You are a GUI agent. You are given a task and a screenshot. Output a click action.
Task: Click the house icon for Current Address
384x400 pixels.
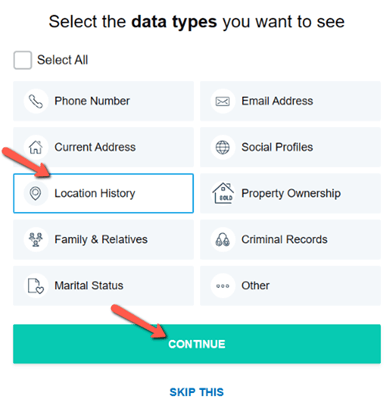36,147
